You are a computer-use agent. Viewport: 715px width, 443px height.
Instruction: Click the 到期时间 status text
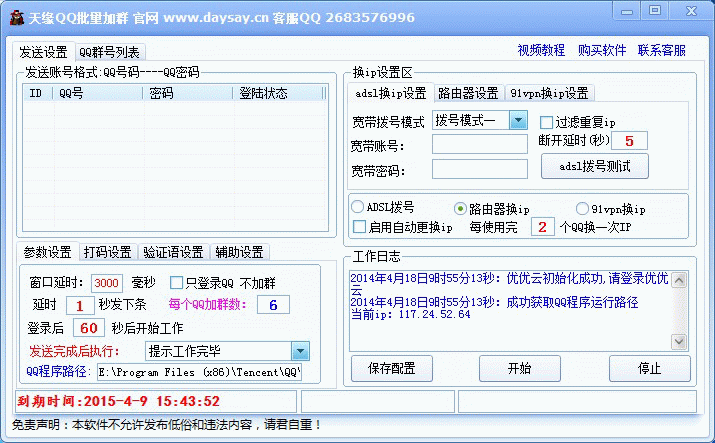click(119, 401)
